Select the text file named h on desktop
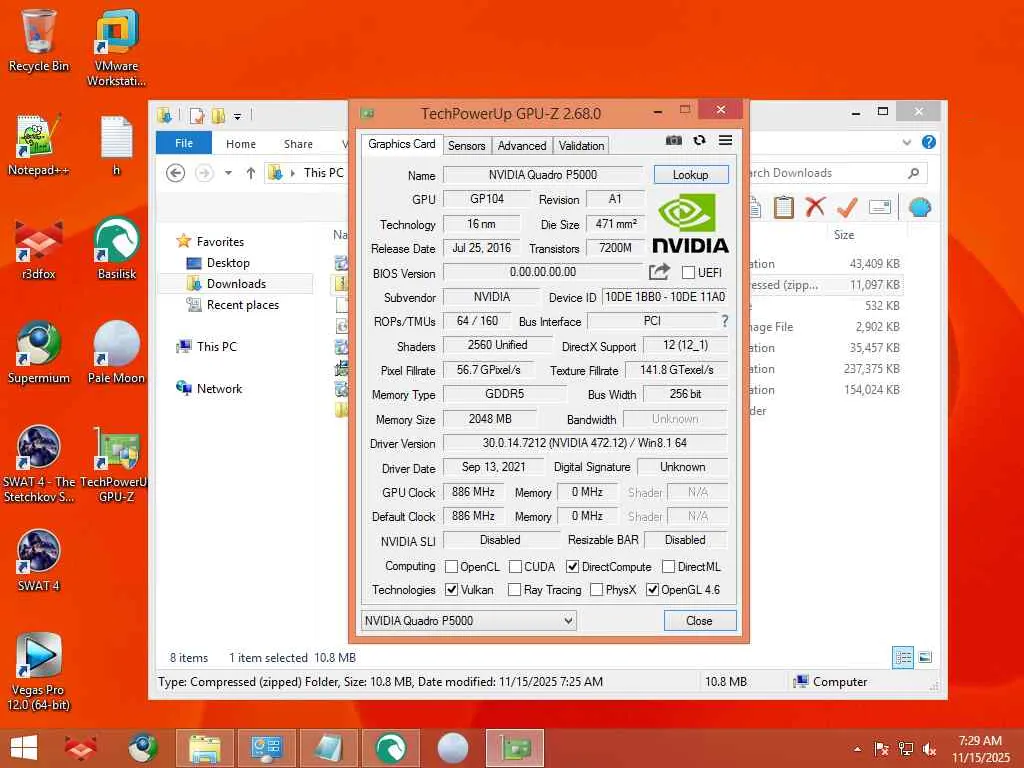Image resolution: width=1024 pixels, height=768 pixels. (x=116, y=145)
